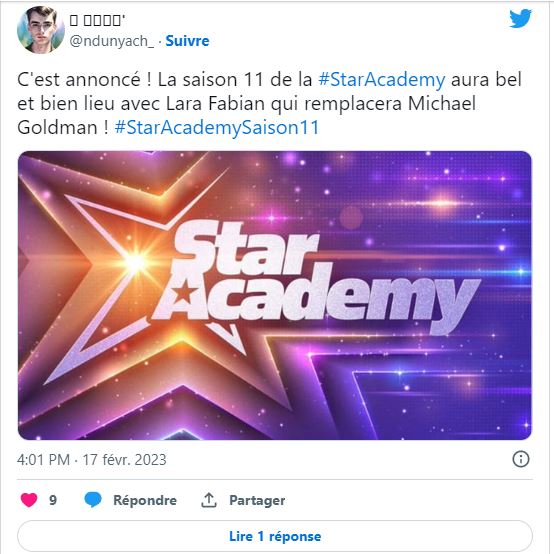554x554 pixels.
Task: Open the Star Academy logo image
Action: (275, 295)
